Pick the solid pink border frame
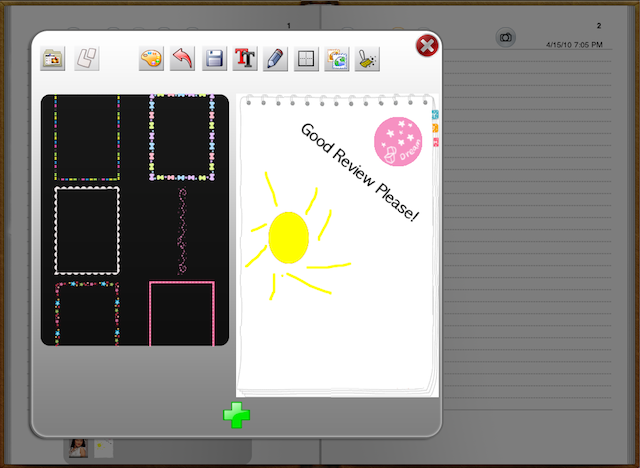 point(182,312)
